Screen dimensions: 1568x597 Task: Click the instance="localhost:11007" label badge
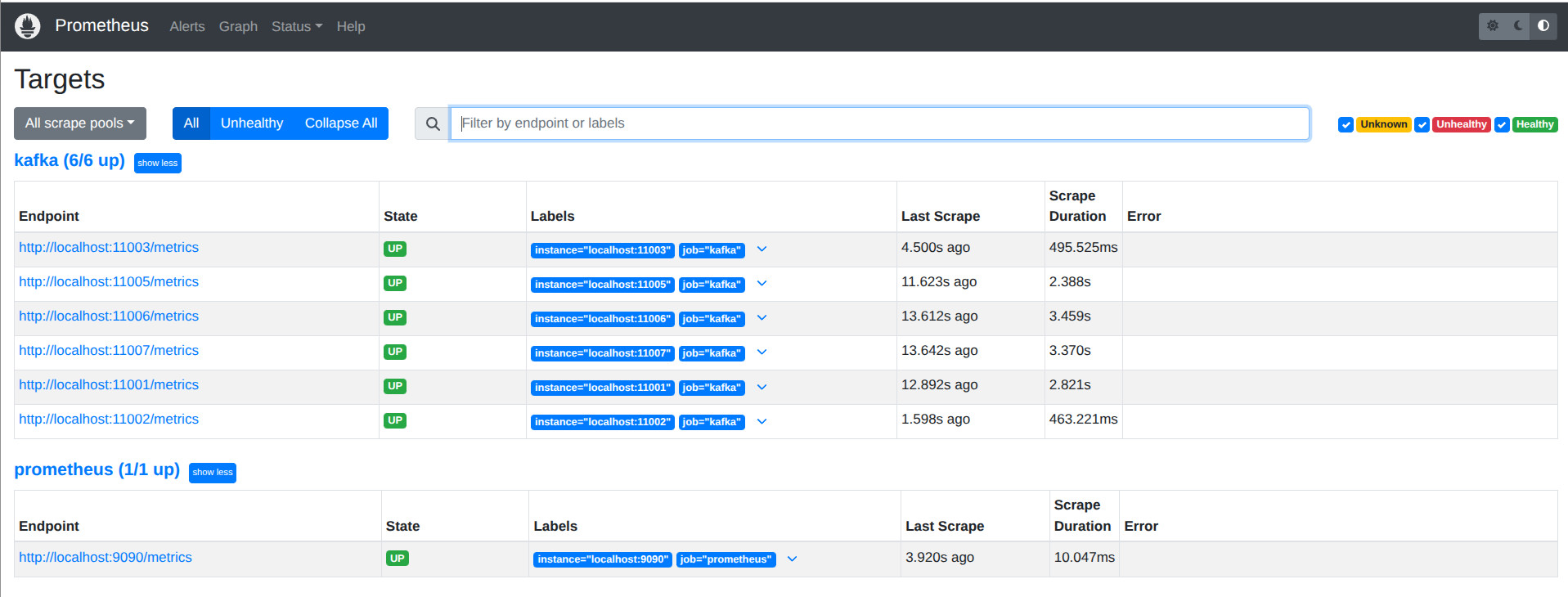click(603, 353)
